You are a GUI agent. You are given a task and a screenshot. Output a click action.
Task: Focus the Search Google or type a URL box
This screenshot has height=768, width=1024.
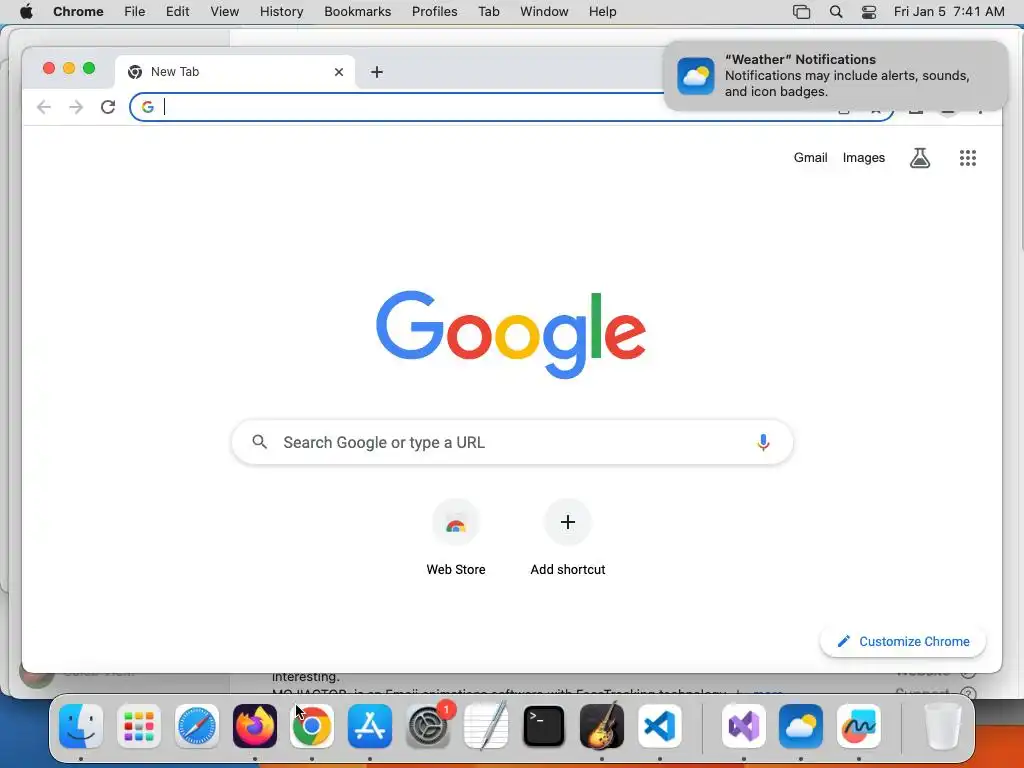point(512,442)
